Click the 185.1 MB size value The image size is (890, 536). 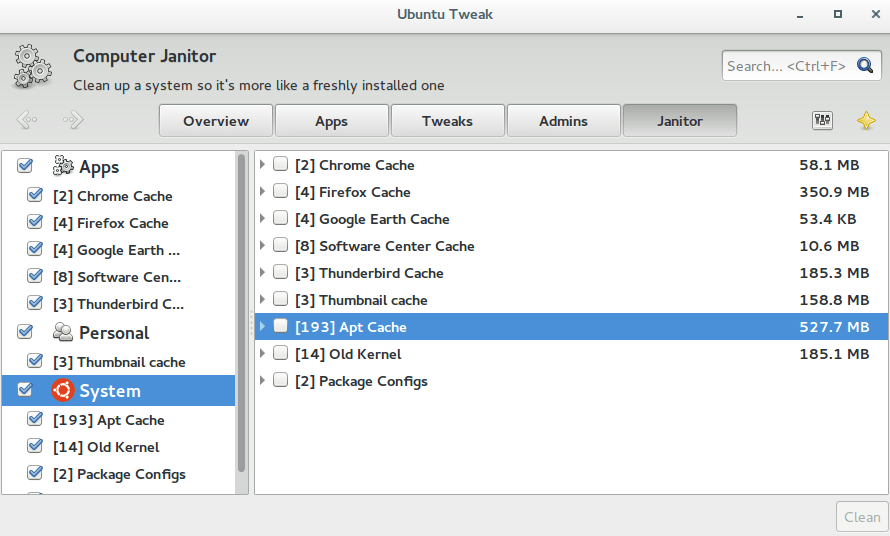pos(834,354)
